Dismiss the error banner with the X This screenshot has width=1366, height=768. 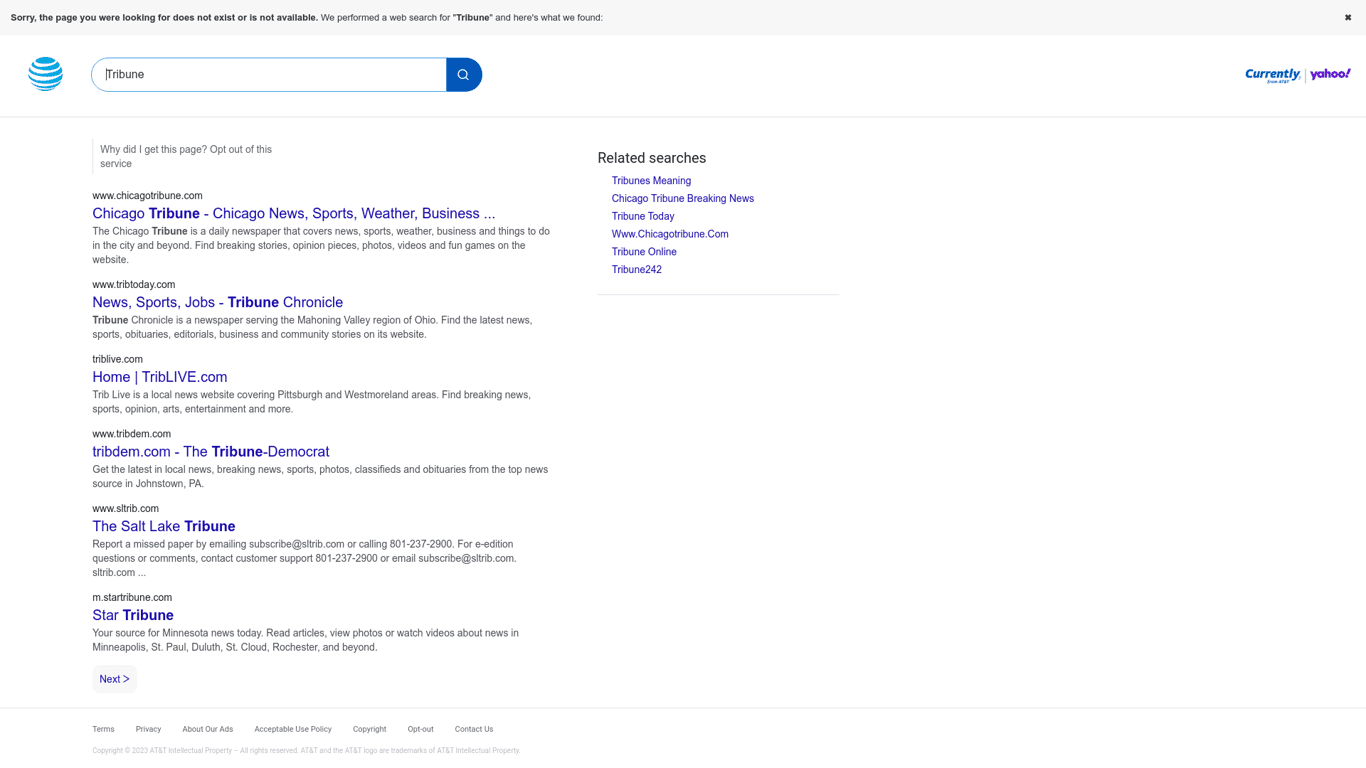point(1347,17)
